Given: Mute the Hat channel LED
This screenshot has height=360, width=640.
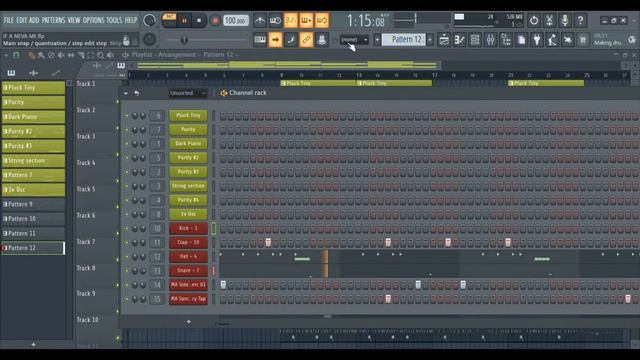Looking at the screenshot, I should pyautogui.click(x=127, y=257).
